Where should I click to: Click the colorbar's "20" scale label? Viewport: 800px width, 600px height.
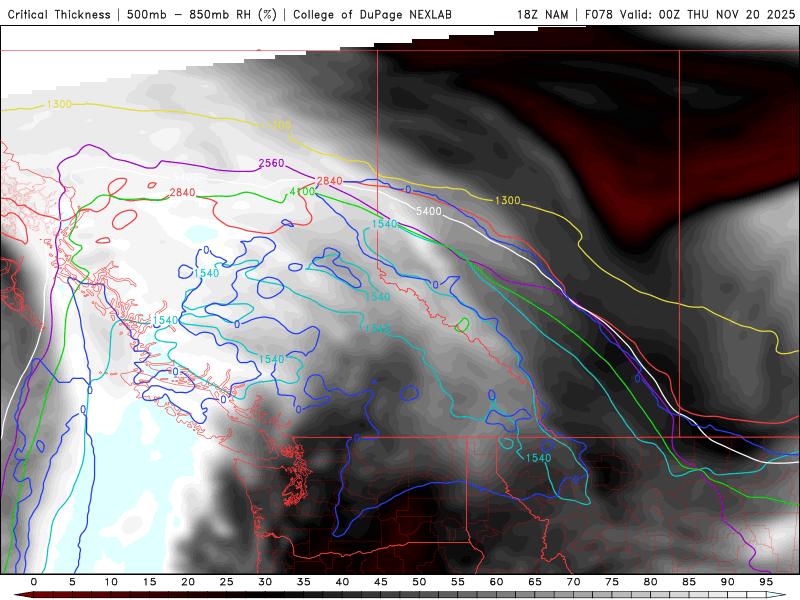tap(188, 582)
